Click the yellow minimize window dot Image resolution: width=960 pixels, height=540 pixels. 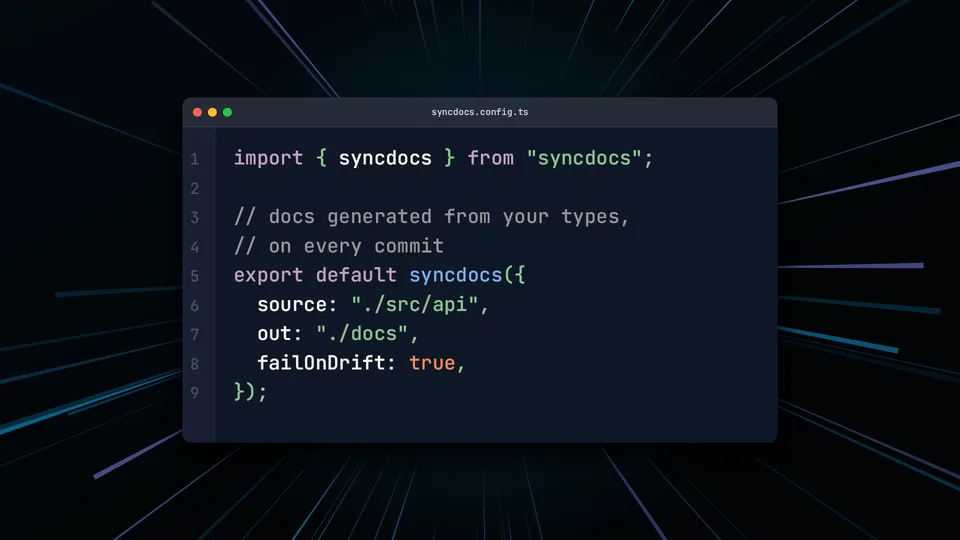(x=212, y=112)
